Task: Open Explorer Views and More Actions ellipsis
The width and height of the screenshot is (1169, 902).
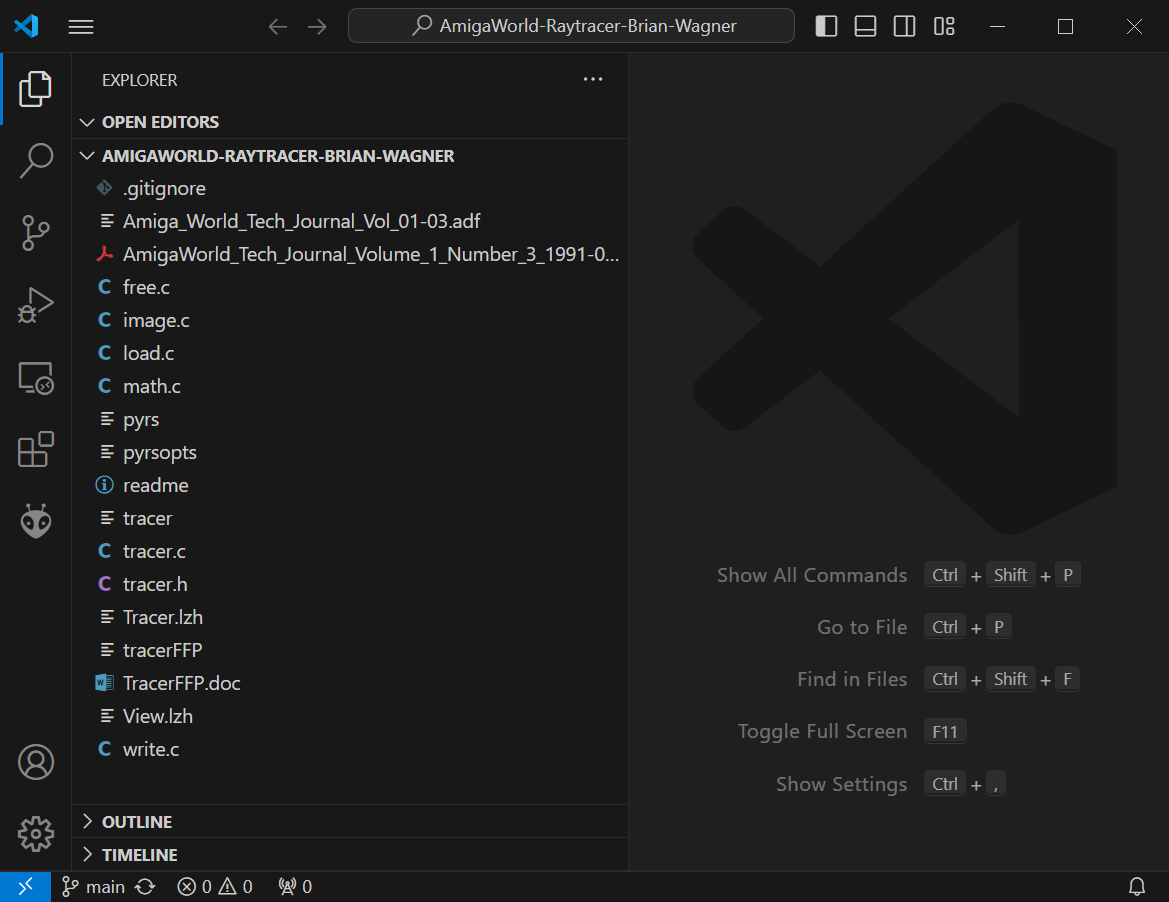Action: pos(593,79)
